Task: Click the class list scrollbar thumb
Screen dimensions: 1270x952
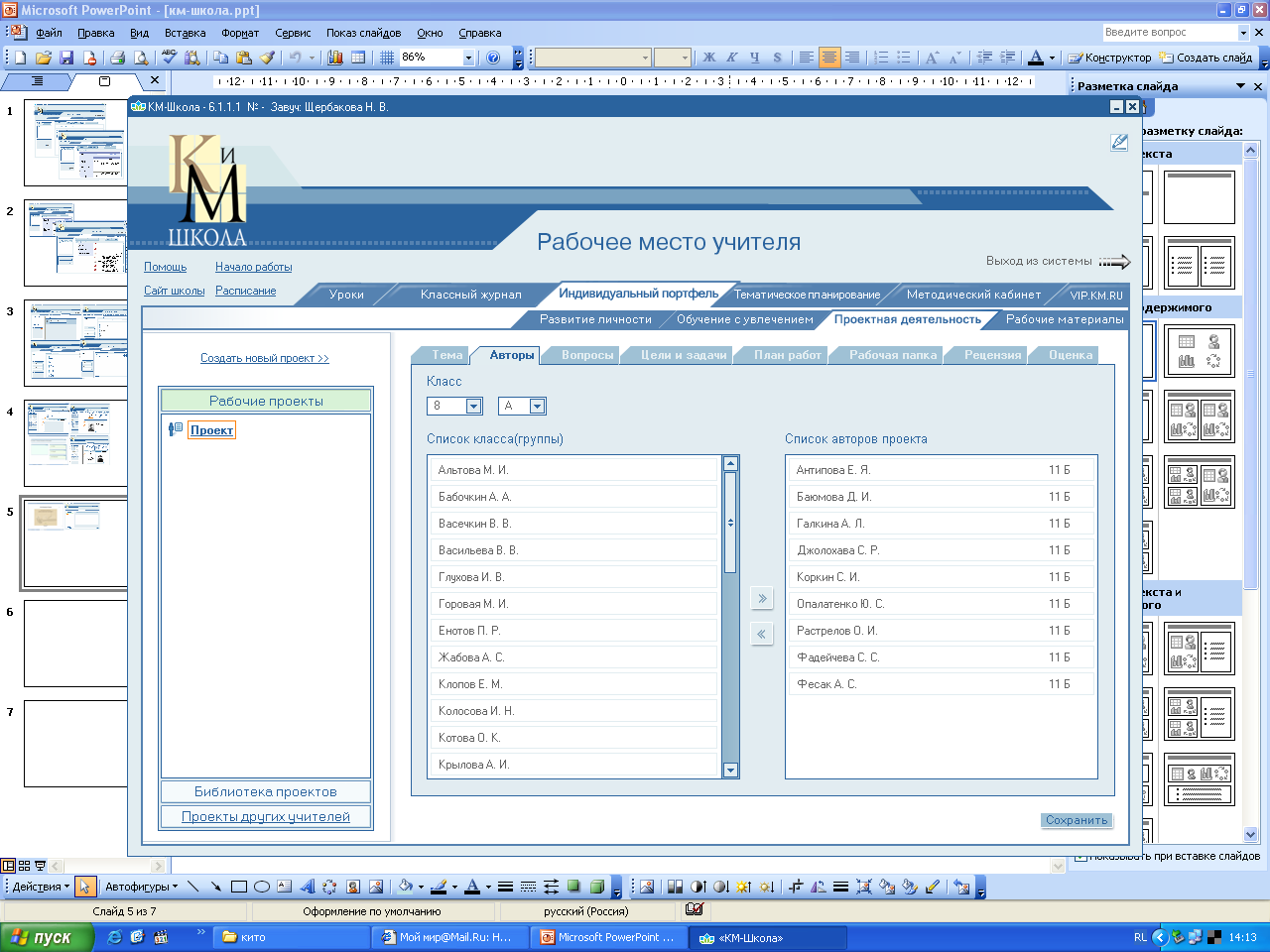Action: pos(730,523)
